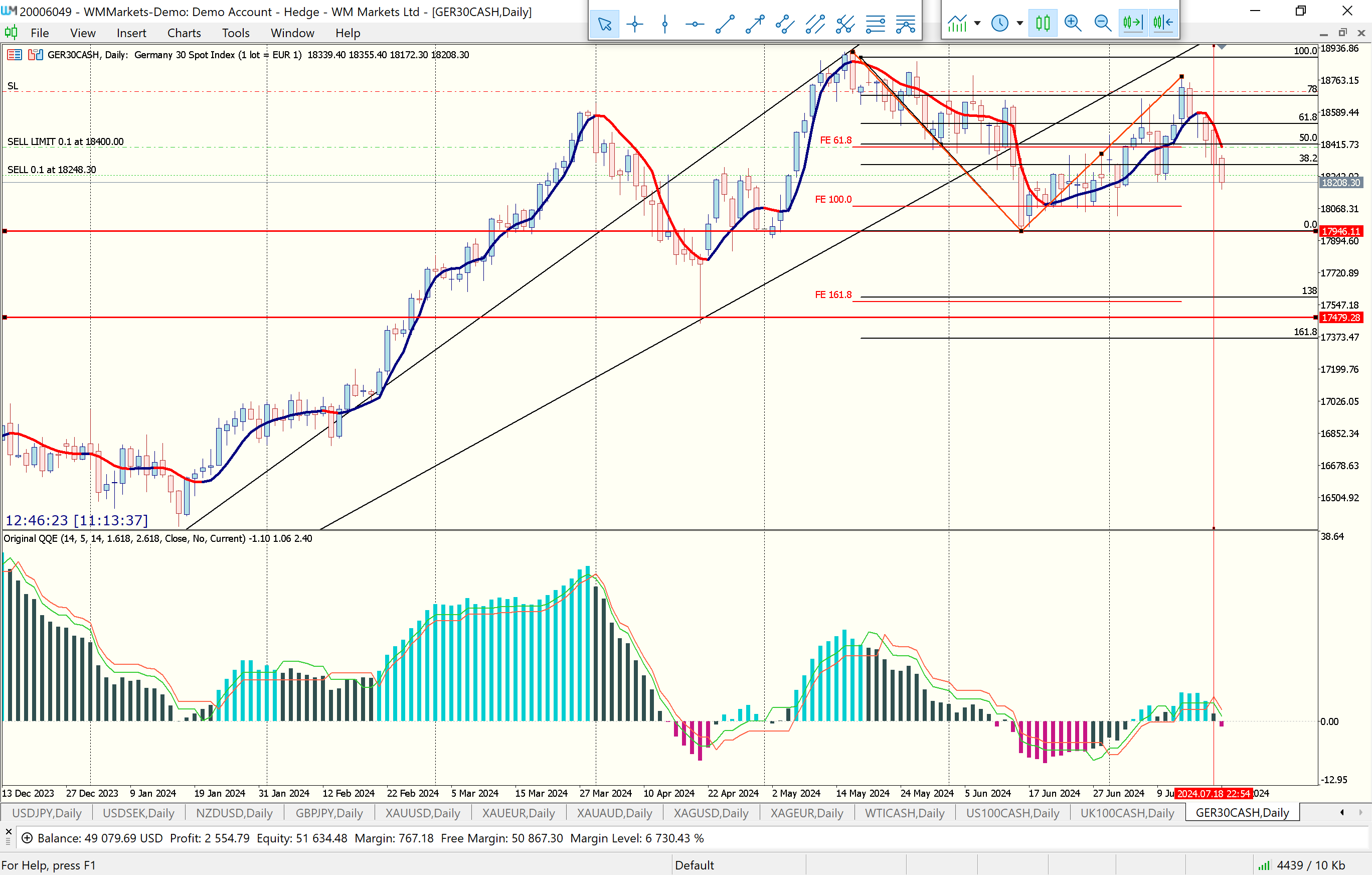Open the timeframe dropdown arrow
The height and width of the screenshot is (875, 1372).
[1020, 24]
